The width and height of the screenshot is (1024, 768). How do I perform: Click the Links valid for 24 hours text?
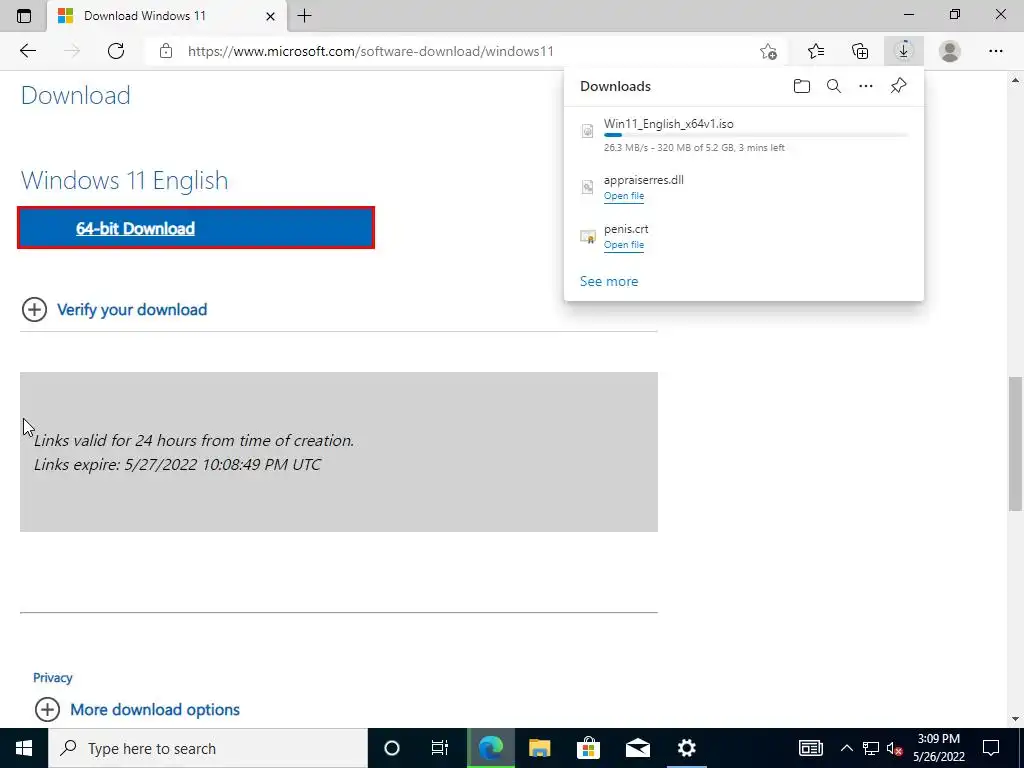194,440
